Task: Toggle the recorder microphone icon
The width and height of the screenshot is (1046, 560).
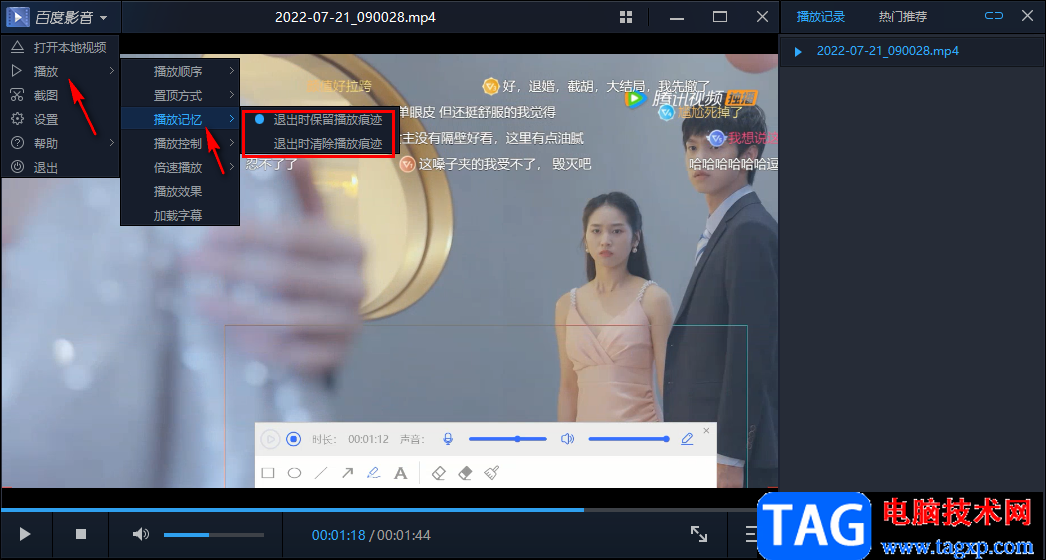Action: [x=448, y=439]
